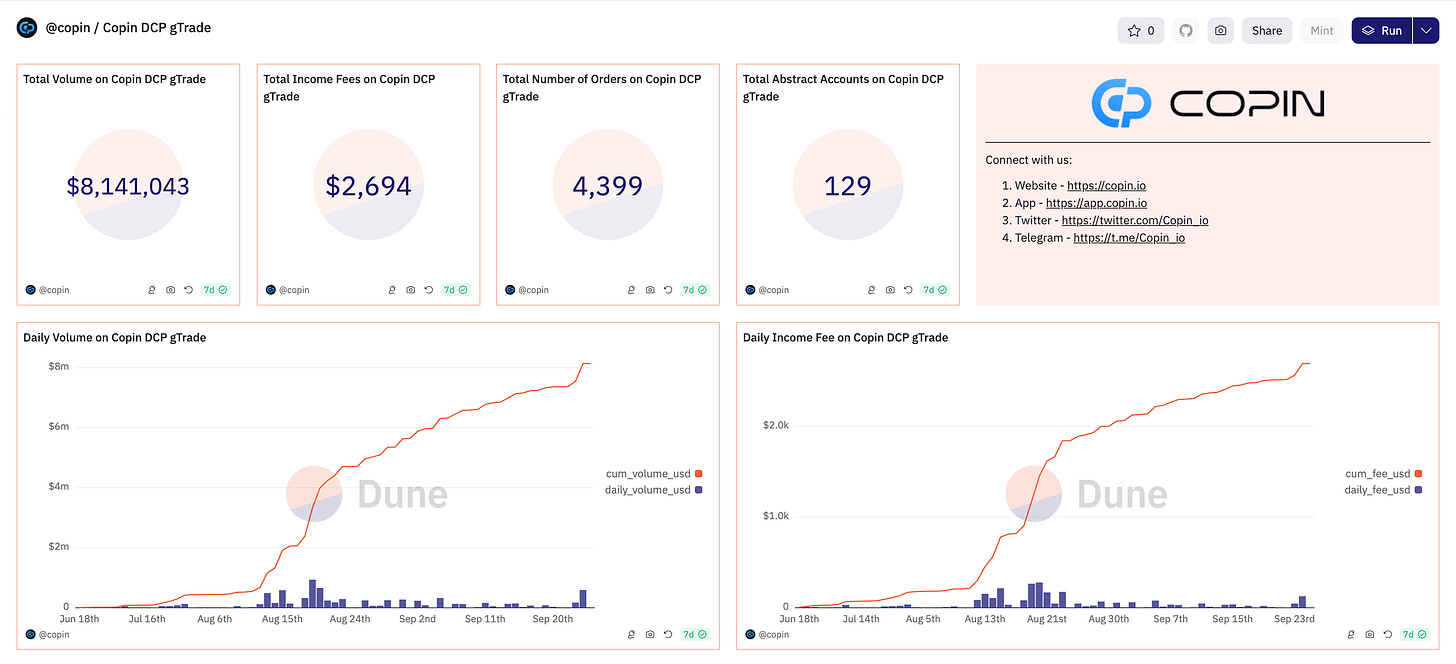Open the query icon on the Total Volume card

click(152, 290)
